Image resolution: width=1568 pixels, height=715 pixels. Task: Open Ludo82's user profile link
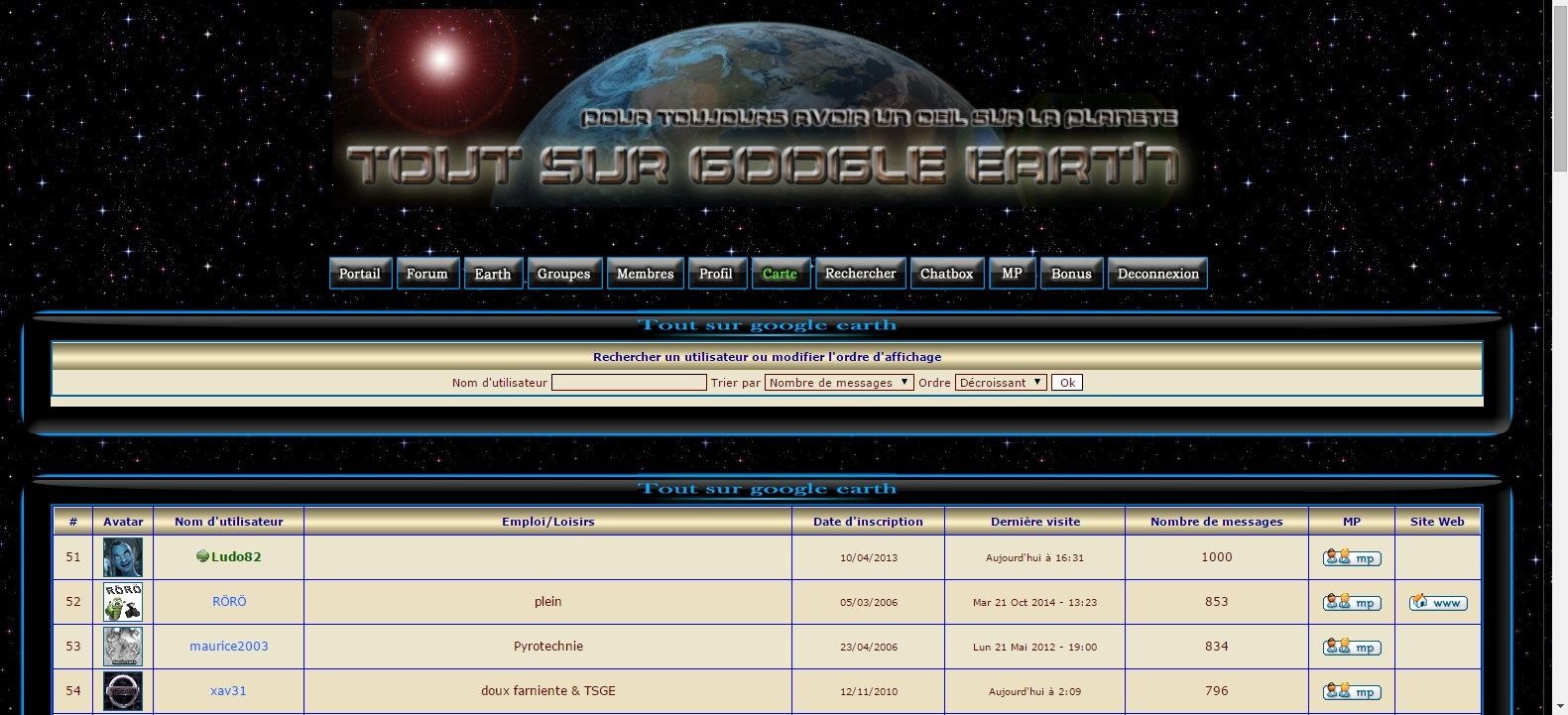coord(236,556)
